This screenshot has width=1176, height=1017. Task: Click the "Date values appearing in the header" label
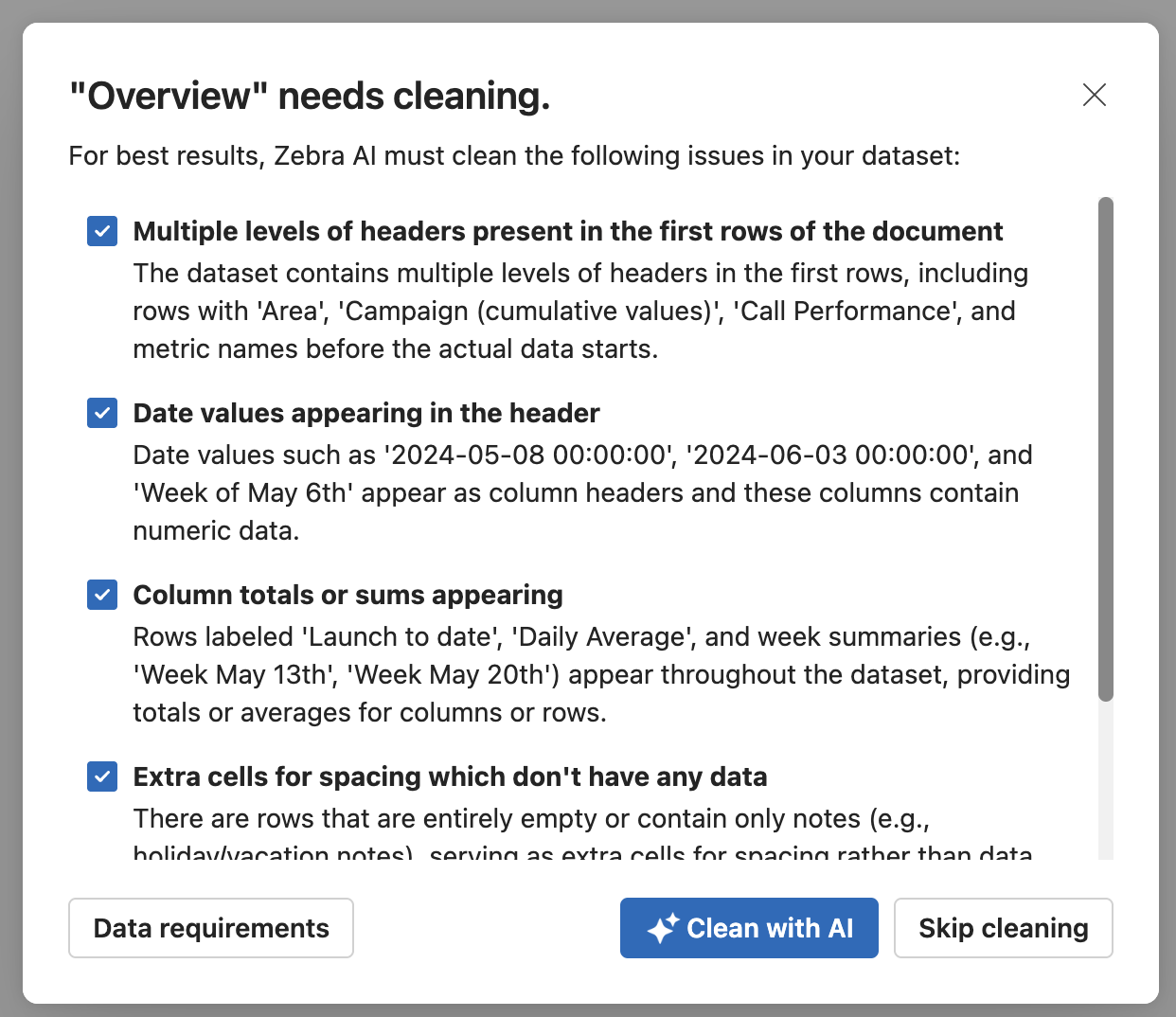pyautogui.click(x=366, y=413)
